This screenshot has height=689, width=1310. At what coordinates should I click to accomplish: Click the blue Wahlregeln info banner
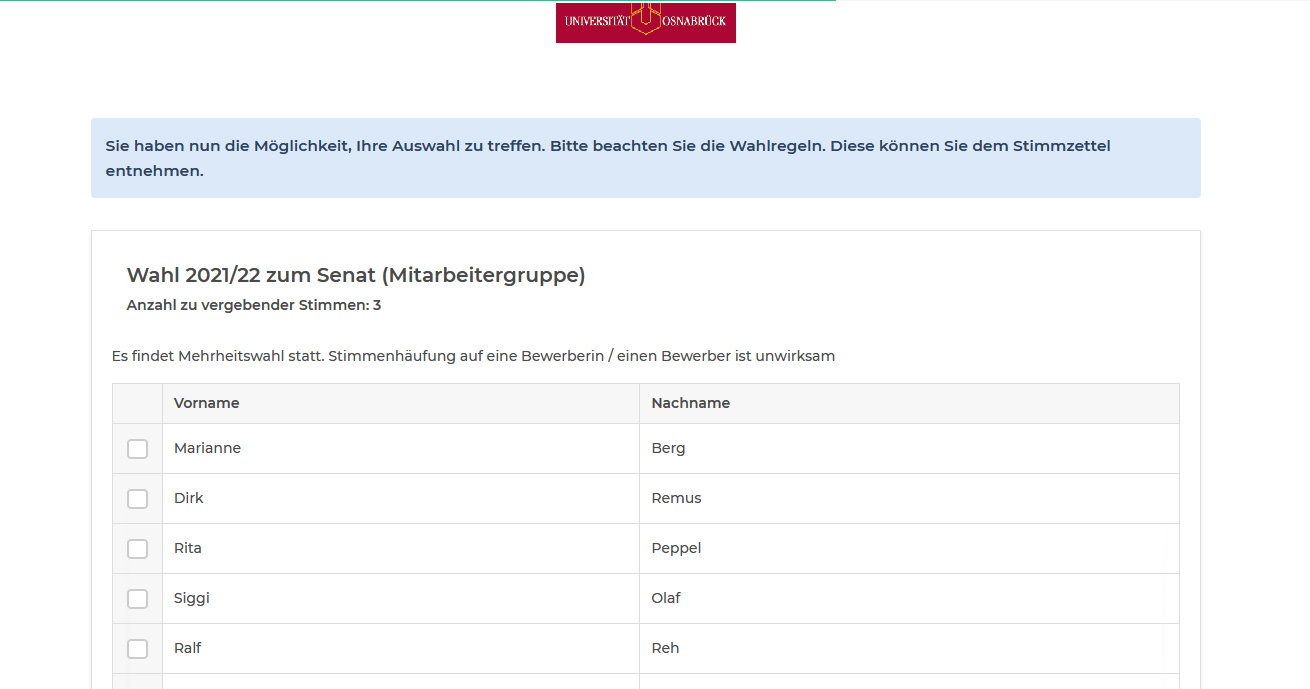click(x=645, y=157)
